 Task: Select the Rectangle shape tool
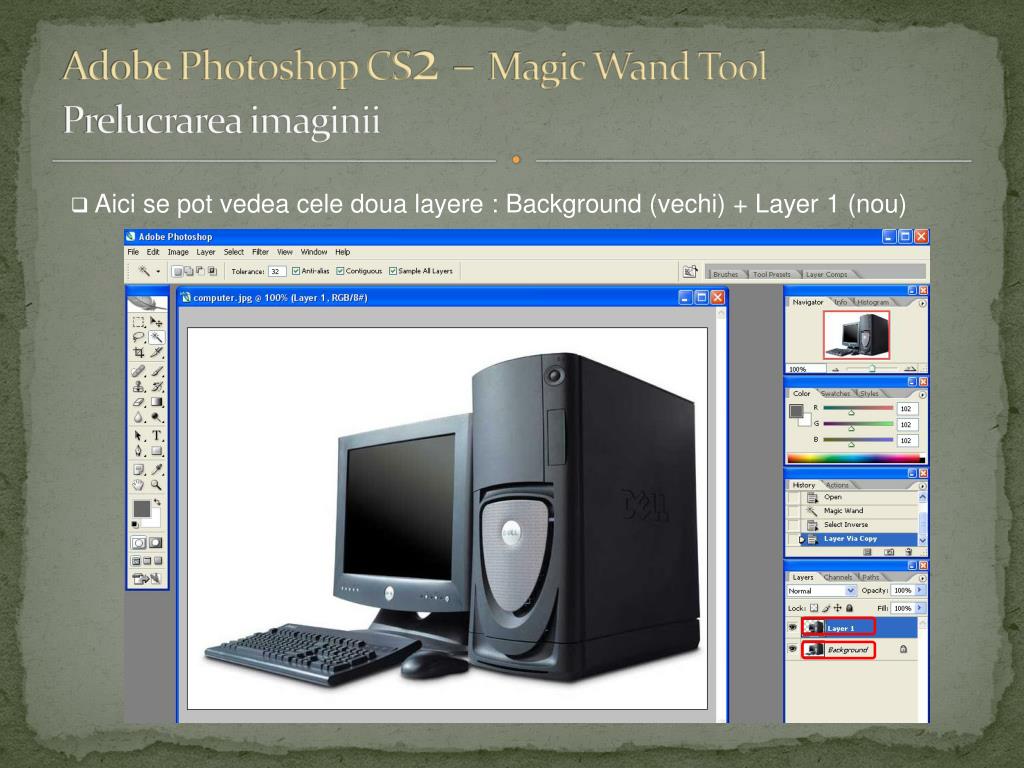coord(157,451)
